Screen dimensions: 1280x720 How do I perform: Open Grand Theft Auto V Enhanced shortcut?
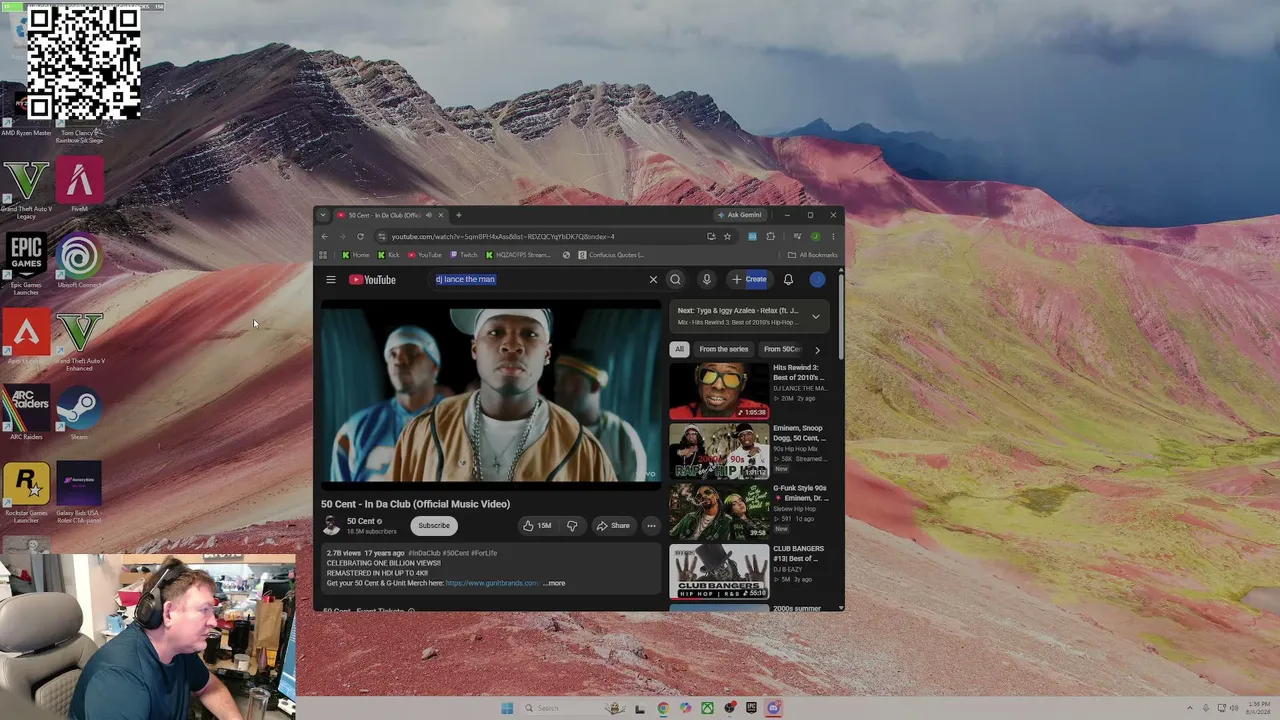click(x=79, y=340)
